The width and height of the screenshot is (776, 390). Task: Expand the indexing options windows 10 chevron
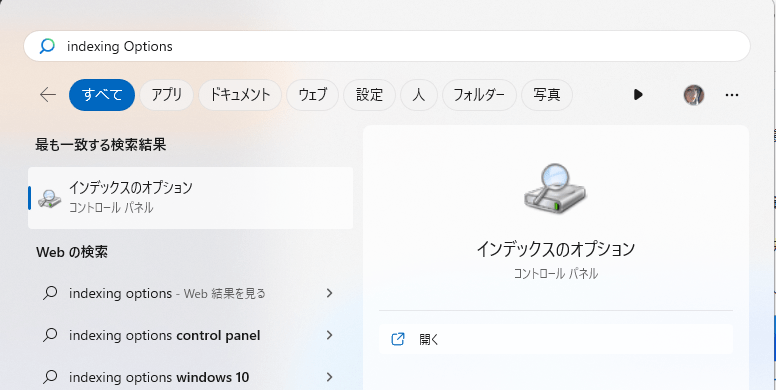coord(330,378)
